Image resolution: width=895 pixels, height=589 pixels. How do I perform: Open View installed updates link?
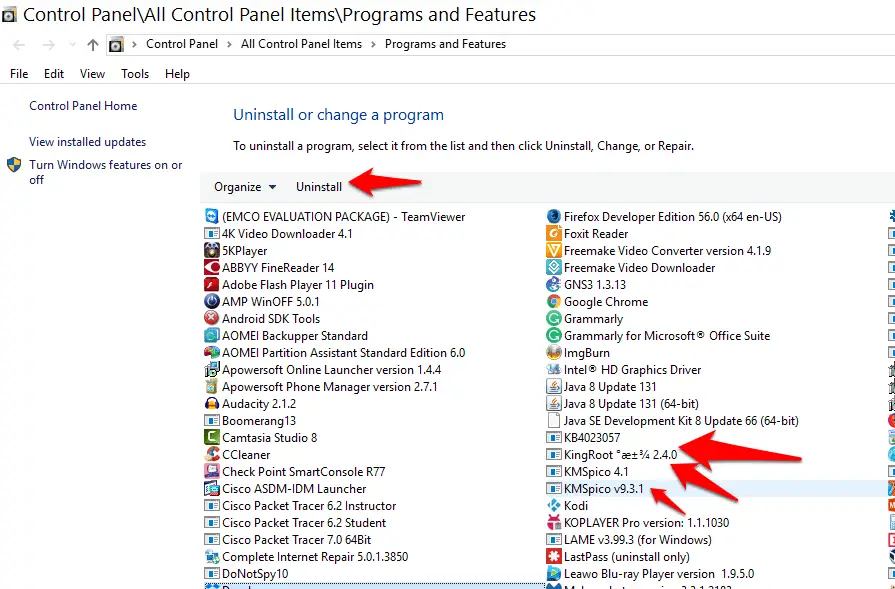(x=87, y=142)
